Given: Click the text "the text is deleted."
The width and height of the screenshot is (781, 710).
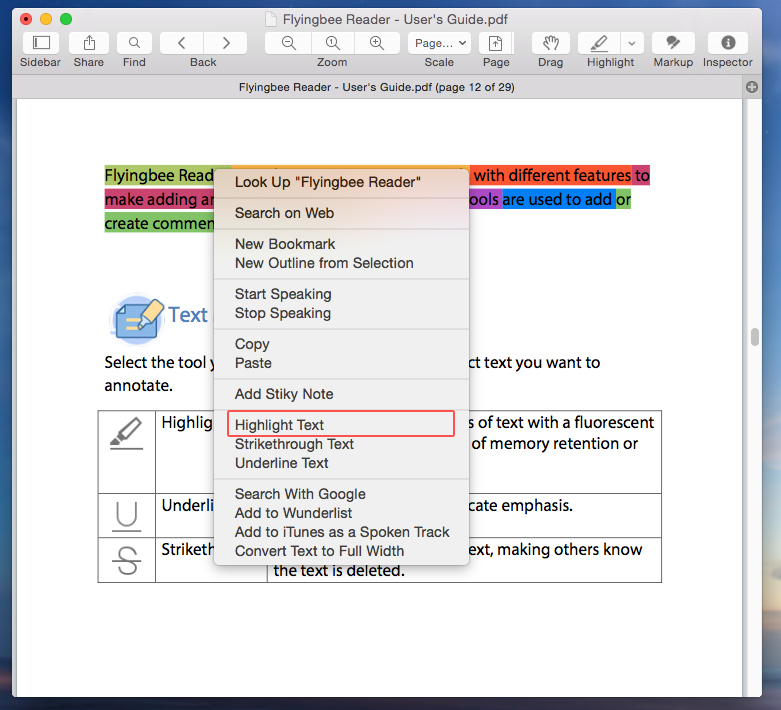Looking at the screenshot, I should point(339,570).
